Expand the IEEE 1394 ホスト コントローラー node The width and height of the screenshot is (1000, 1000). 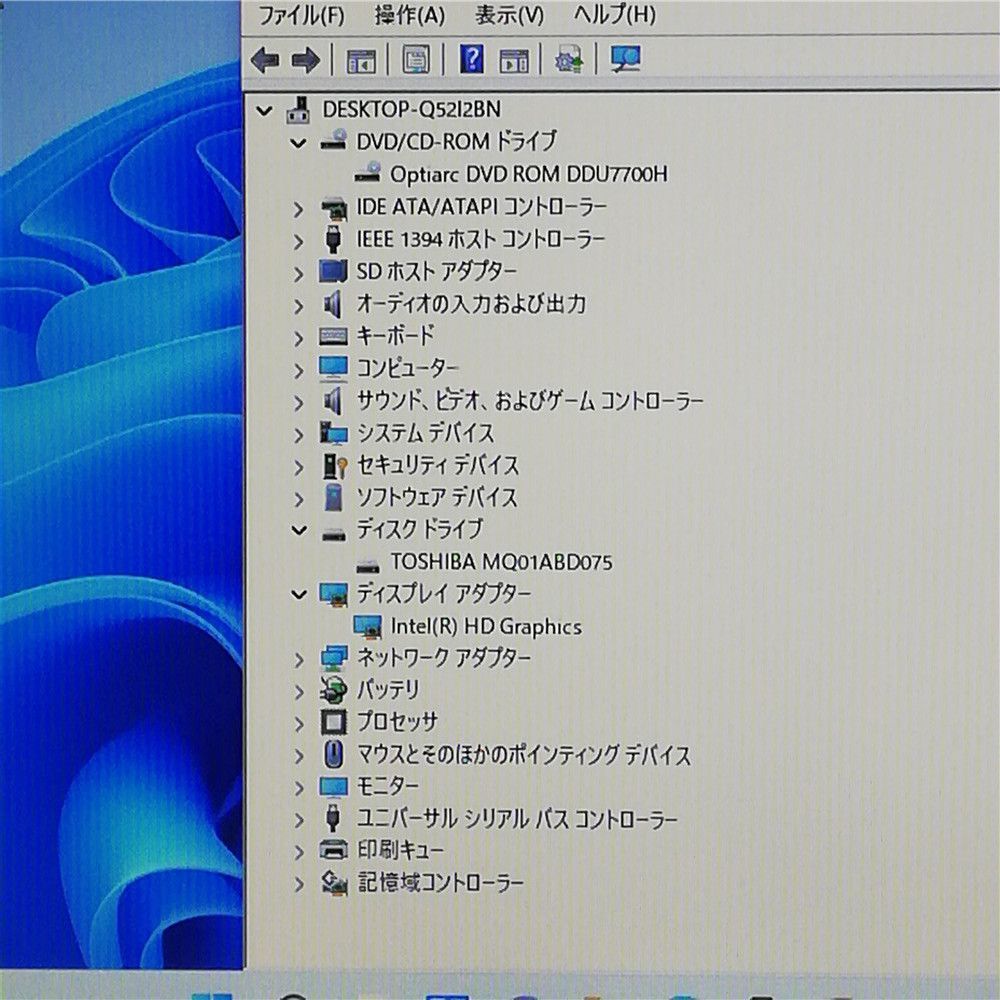[298, 241]
